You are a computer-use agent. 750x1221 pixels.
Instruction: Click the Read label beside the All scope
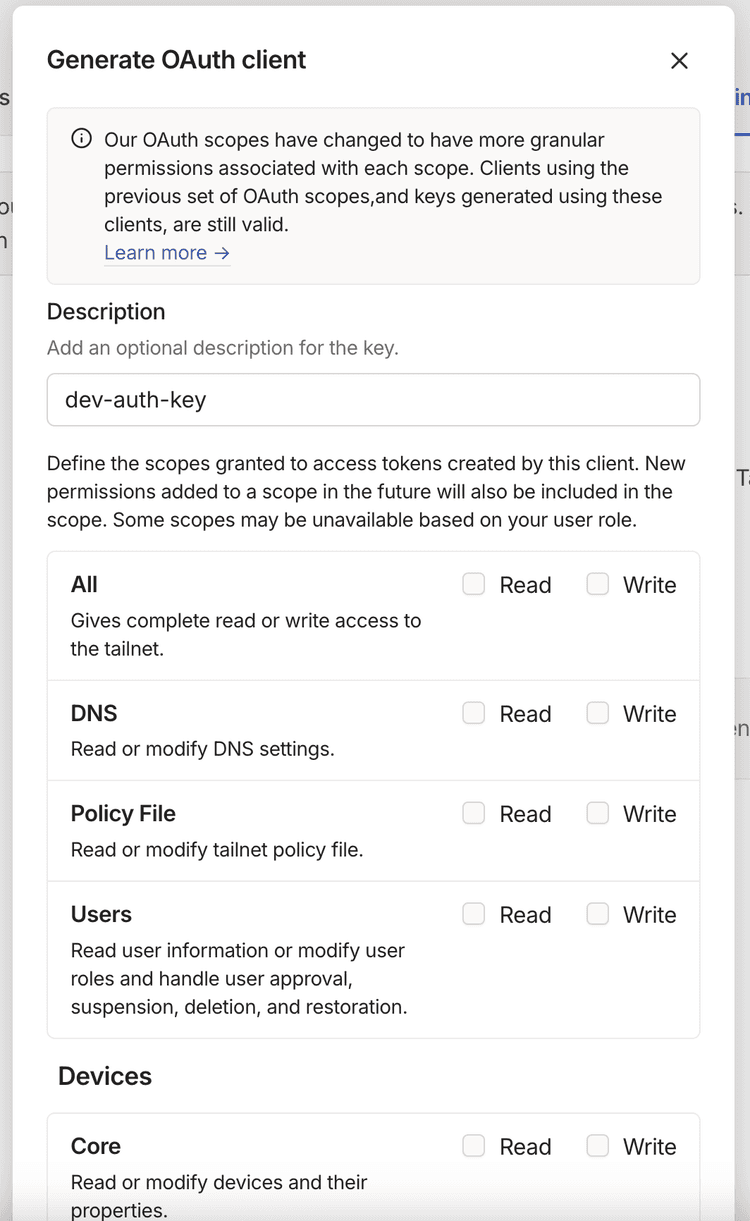(x=525, y=584)
